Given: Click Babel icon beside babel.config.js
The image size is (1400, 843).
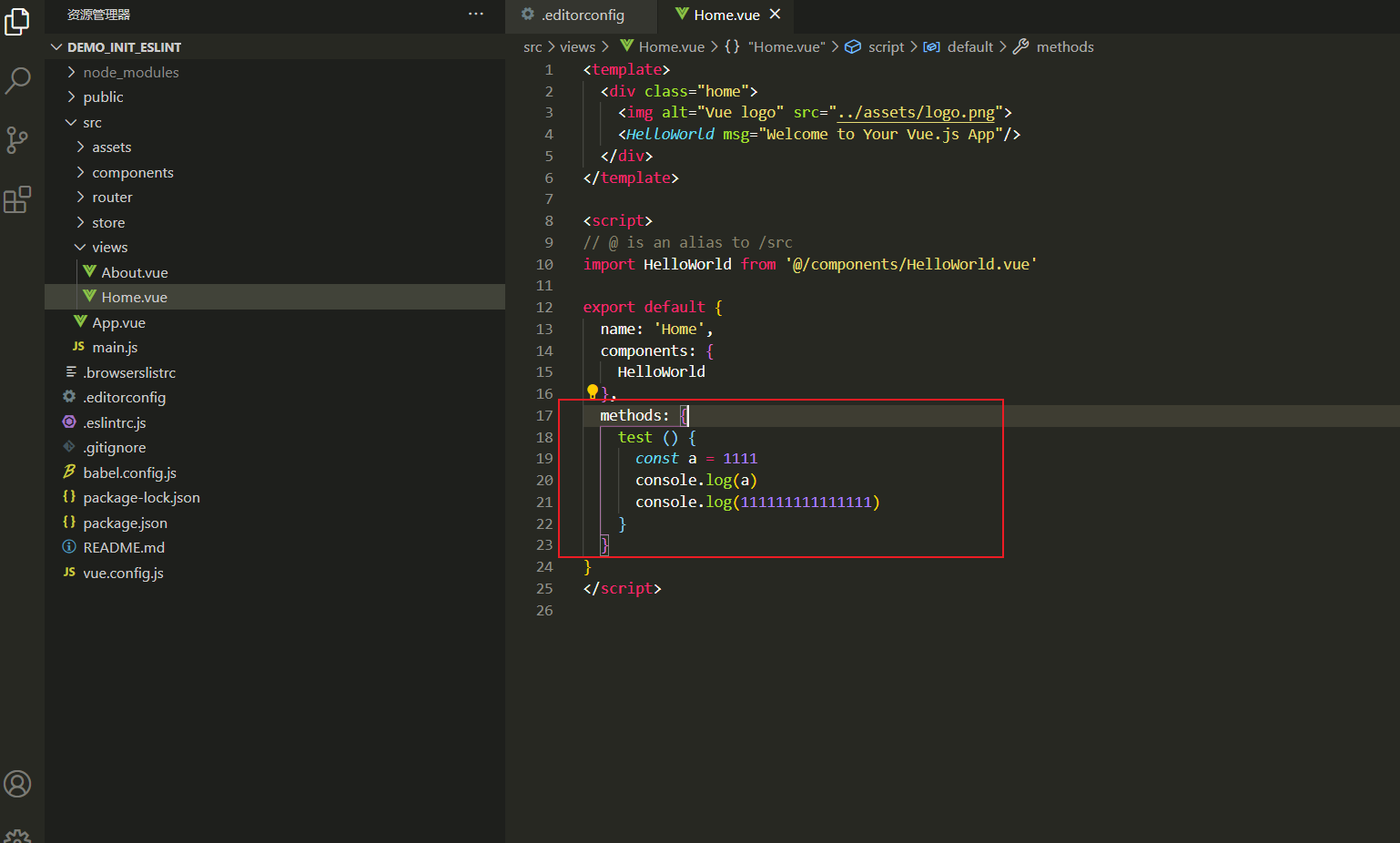Looking at the screenshot, I should (x=69, y=472).
